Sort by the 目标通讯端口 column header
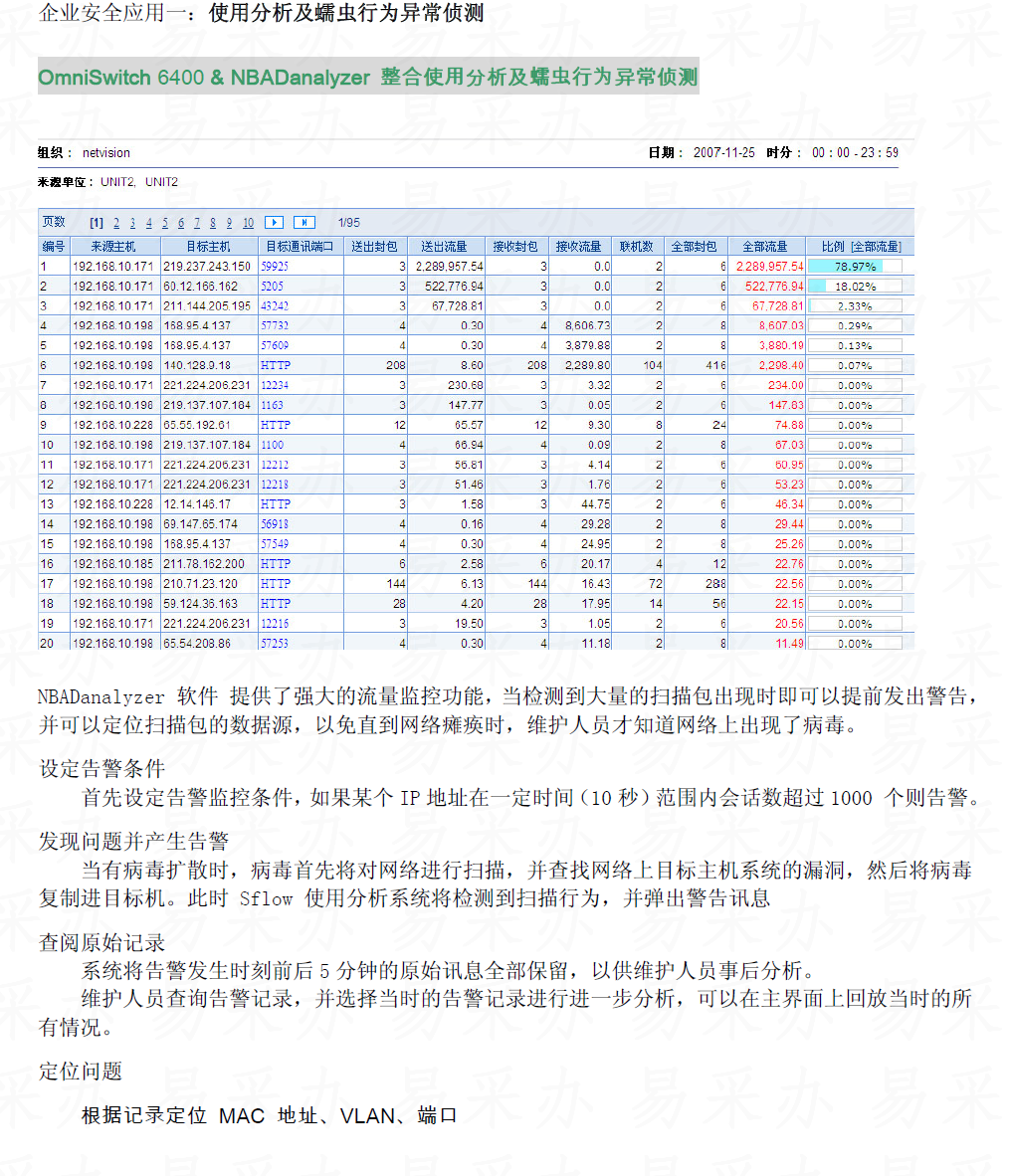1012x1176 pixels. point(301,246)
